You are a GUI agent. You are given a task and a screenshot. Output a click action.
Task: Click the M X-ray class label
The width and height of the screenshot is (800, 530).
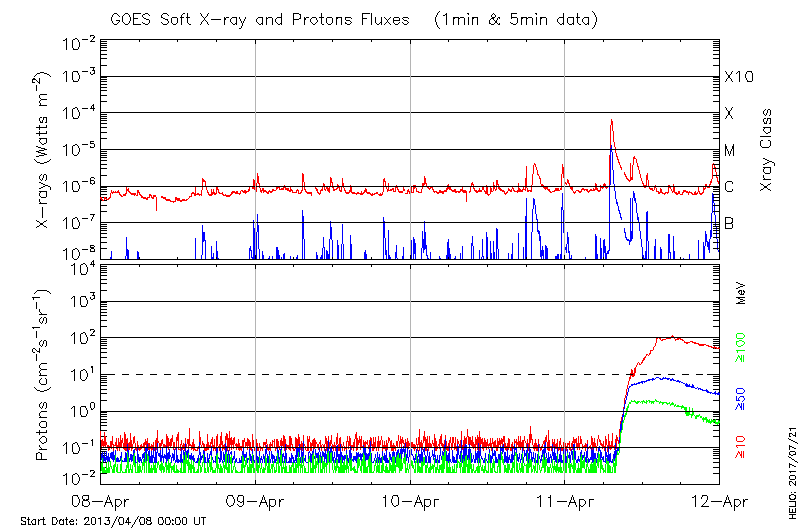(730, 151)
